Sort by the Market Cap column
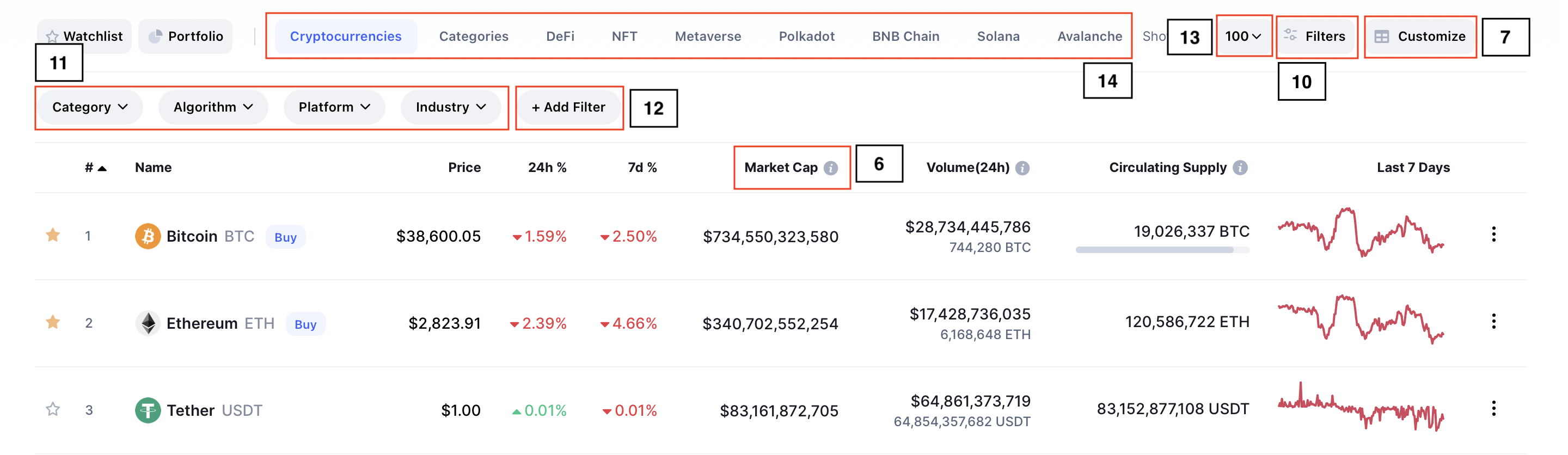 781,168
